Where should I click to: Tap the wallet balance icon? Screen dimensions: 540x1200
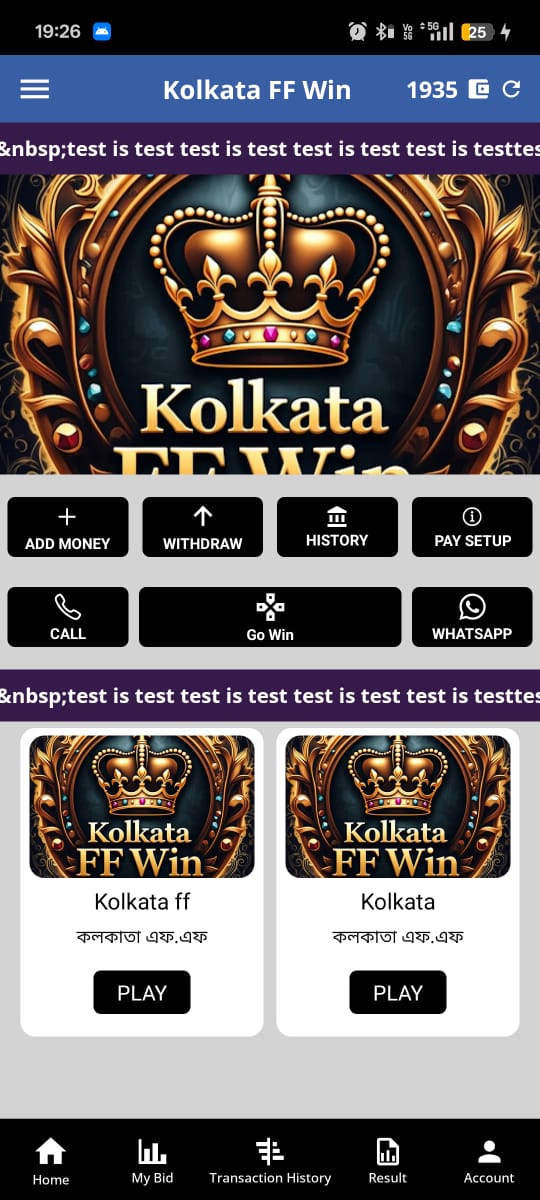(x=479, y=90)
